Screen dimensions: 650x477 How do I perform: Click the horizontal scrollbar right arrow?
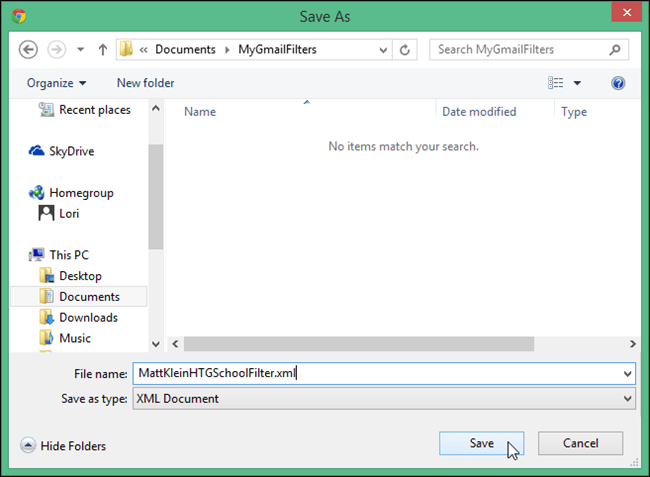[x=632, y=344]
